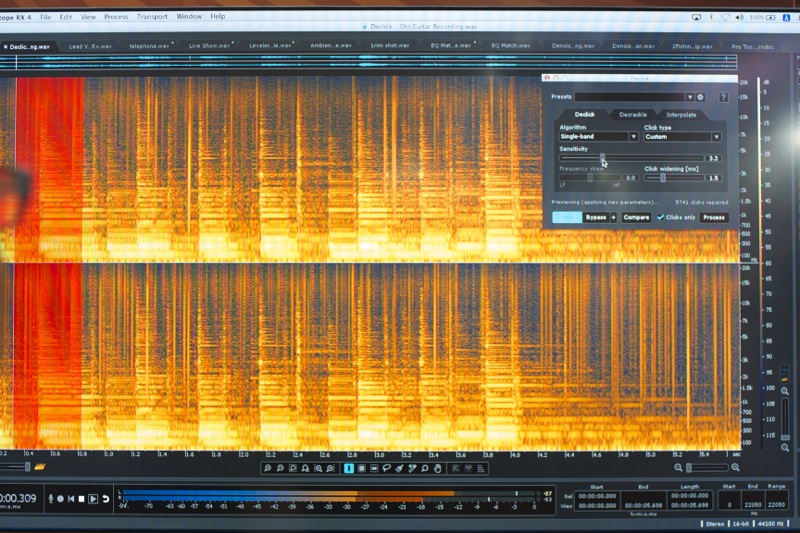
Task: Click the Compare button
Action: click(x=636, y=217)
